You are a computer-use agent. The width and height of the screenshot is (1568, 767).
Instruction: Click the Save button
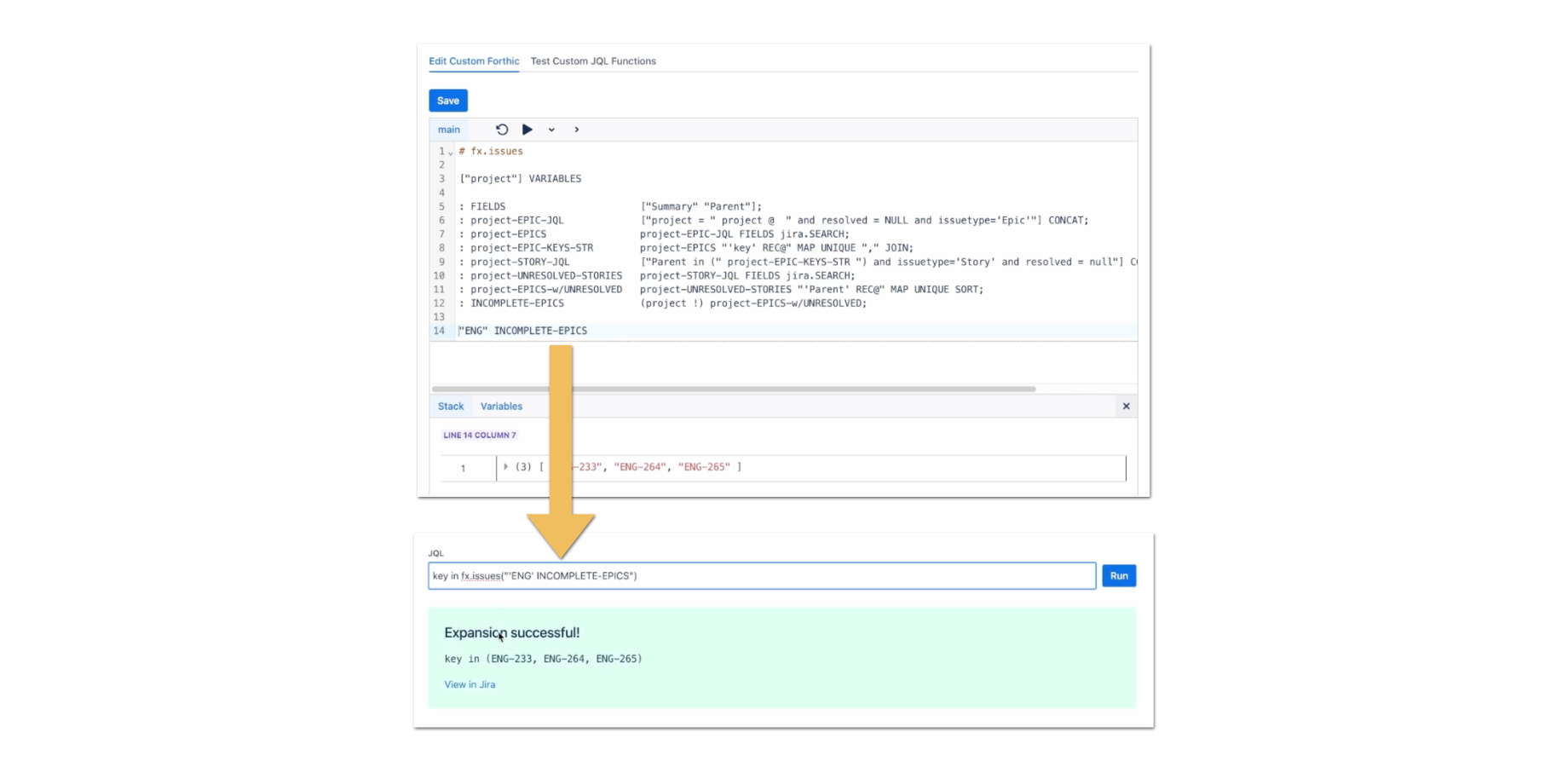[x=448, y=101]
